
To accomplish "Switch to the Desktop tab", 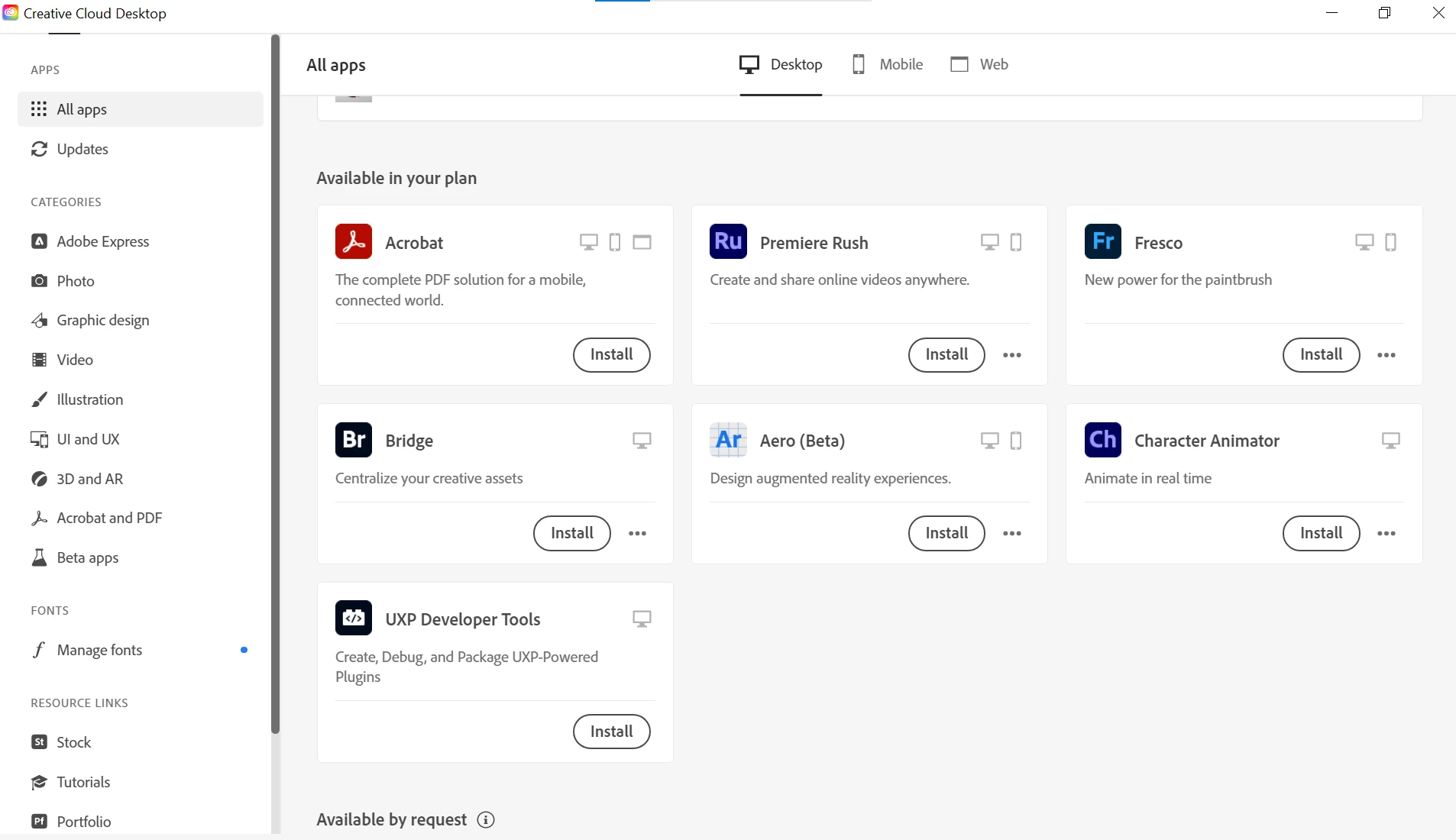I will coord(781,65).
